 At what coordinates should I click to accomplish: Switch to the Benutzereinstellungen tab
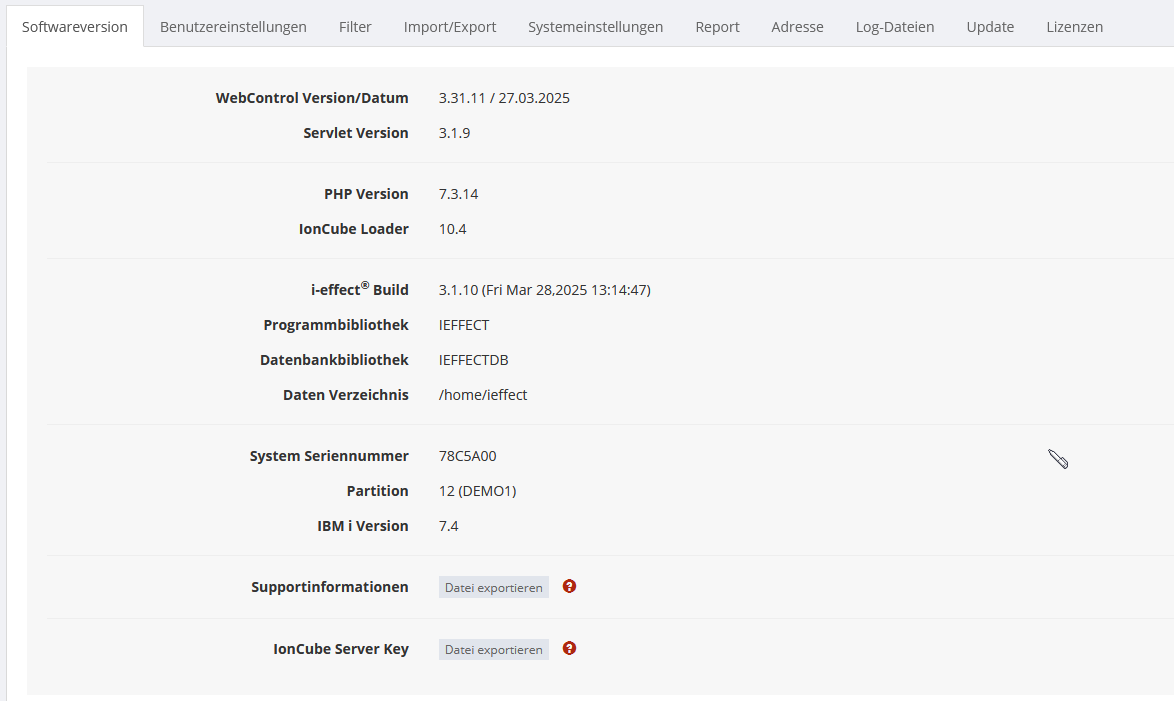point(233,27)
